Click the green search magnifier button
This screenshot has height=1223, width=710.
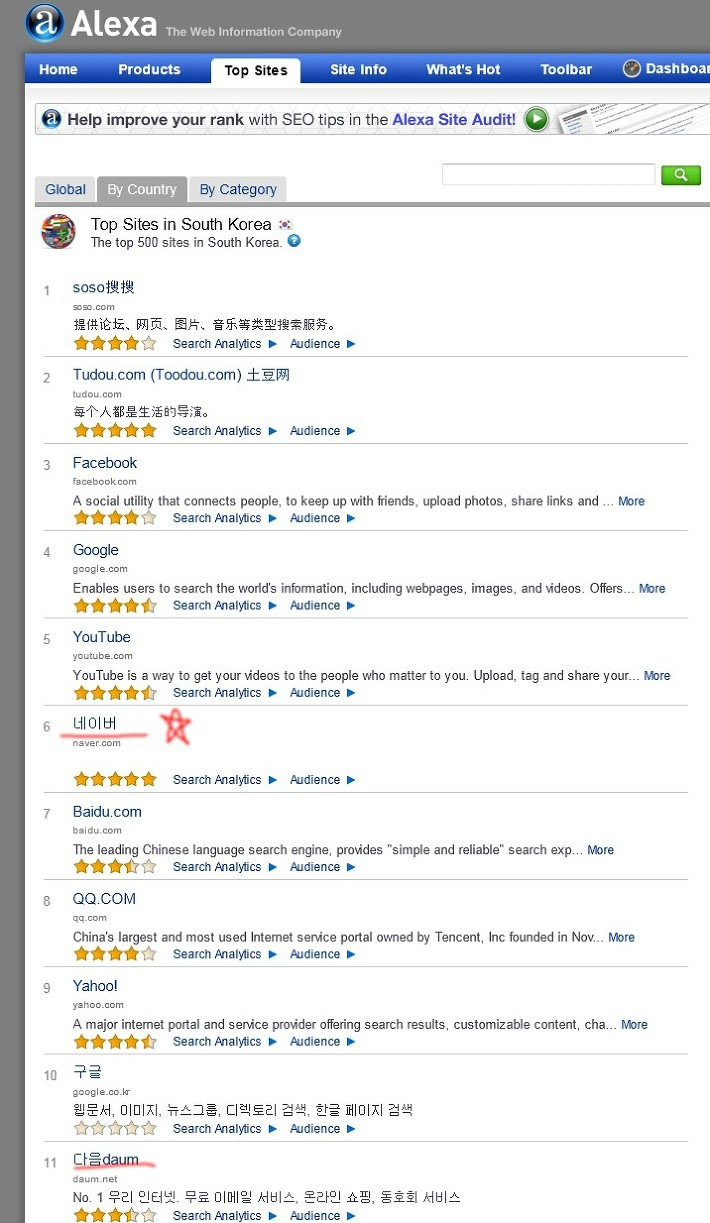680,175
